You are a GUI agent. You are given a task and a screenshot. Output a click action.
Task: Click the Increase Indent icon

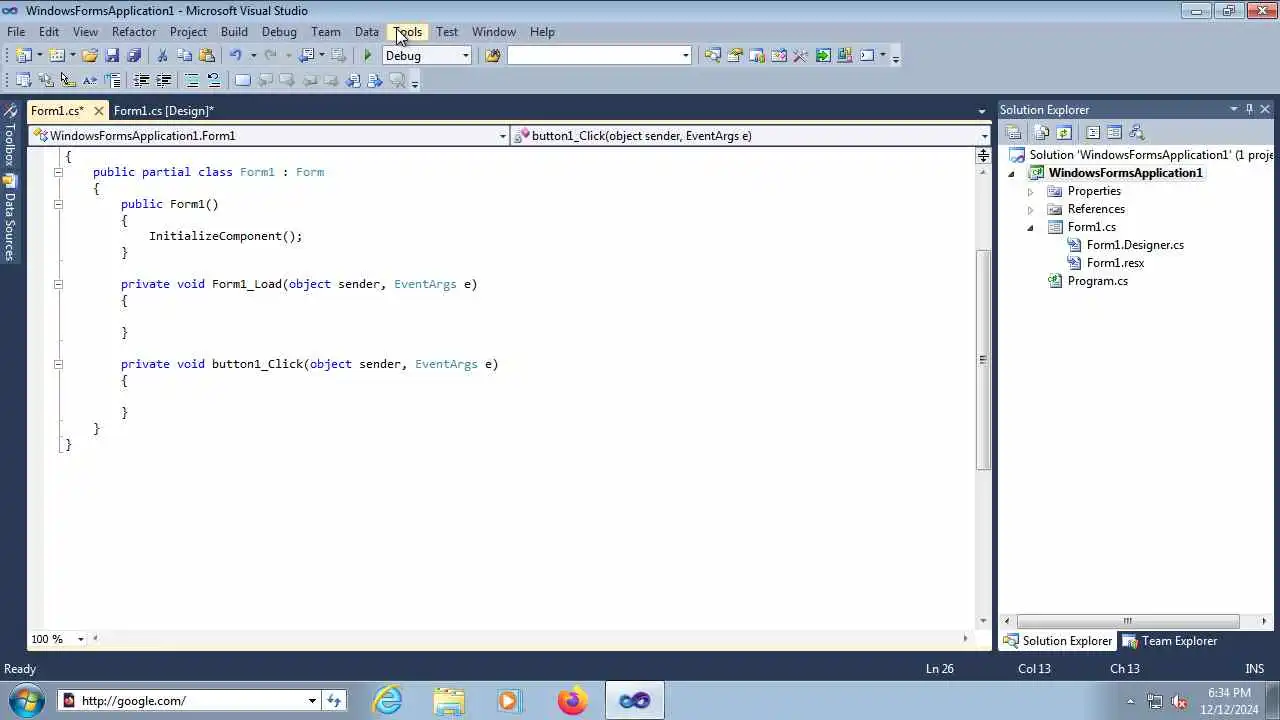tap(163, 80)
